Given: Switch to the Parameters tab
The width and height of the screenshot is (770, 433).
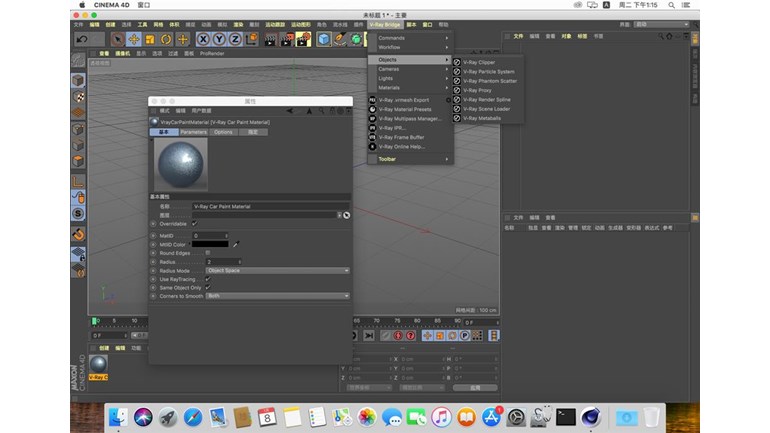Looking at the screenshot, I should point(193,132).
